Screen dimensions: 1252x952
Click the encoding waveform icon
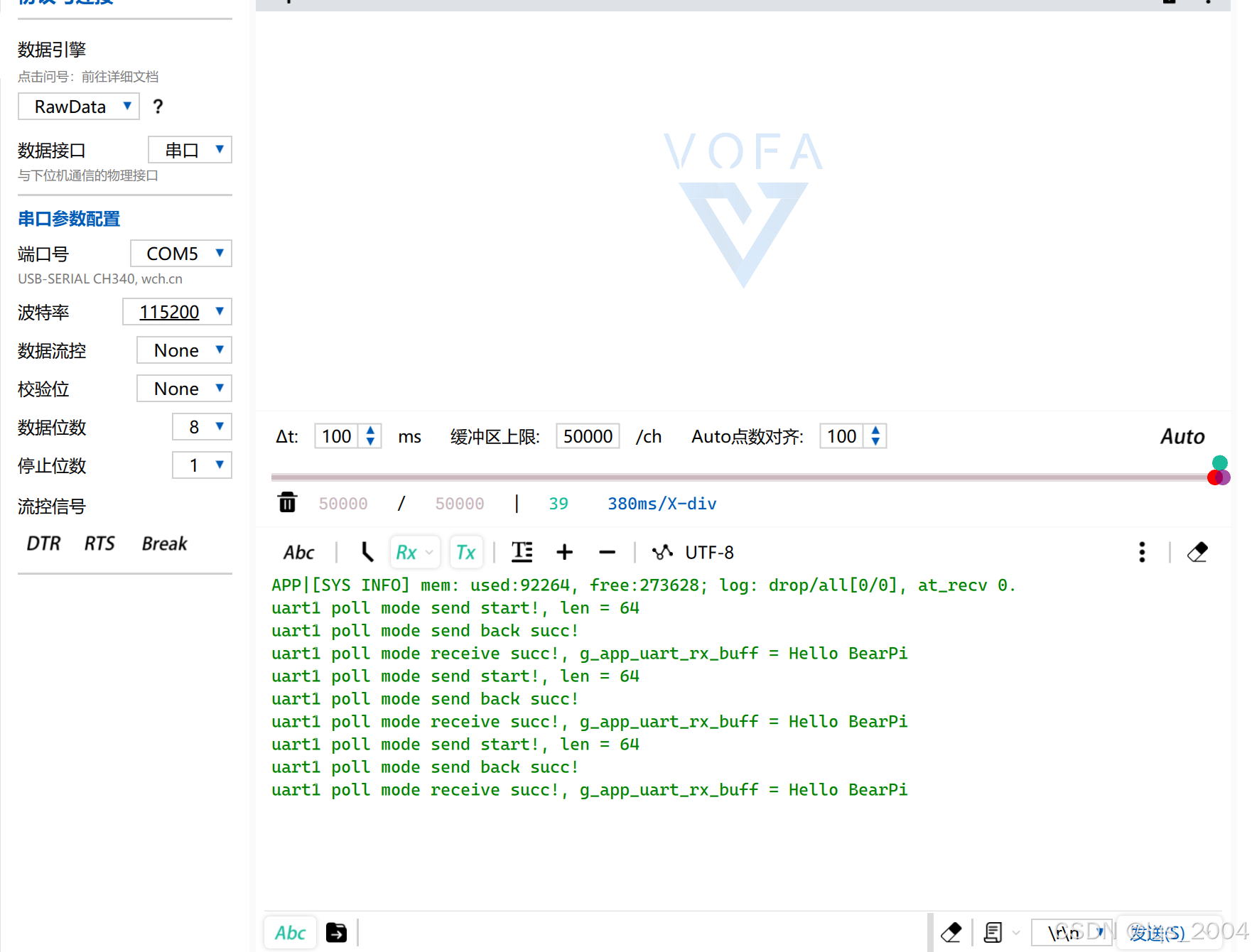[662, 552]
